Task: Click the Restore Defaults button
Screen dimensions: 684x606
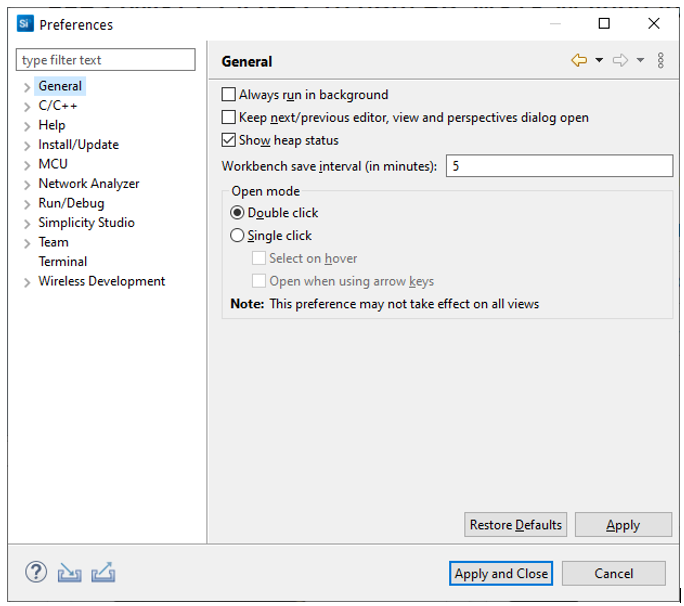Action: pyautogui.click(x=516, y=525)
